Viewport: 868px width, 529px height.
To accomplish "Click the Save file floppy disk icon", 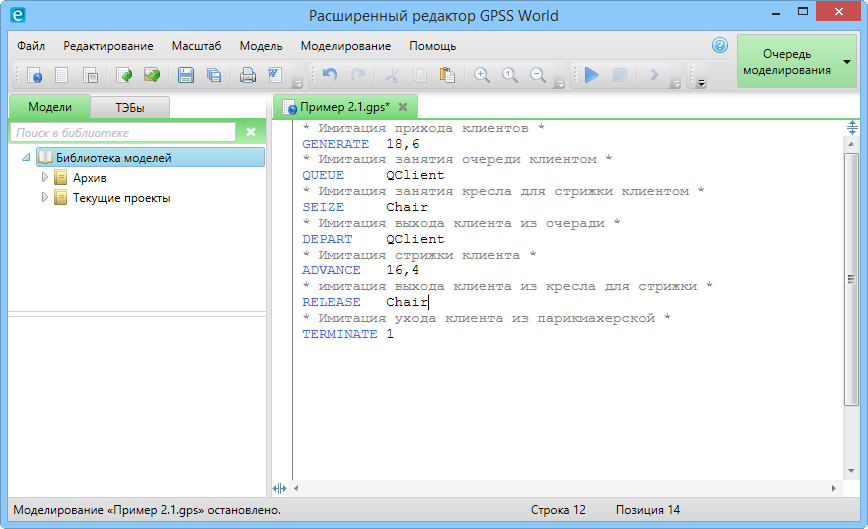I will pyautogui.click(x=185, y=75).
